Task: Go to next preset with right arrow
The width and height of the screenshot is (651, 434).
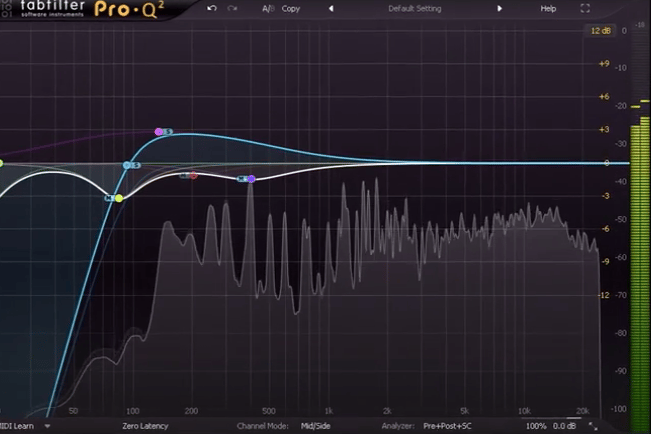Action: (499, 8)
